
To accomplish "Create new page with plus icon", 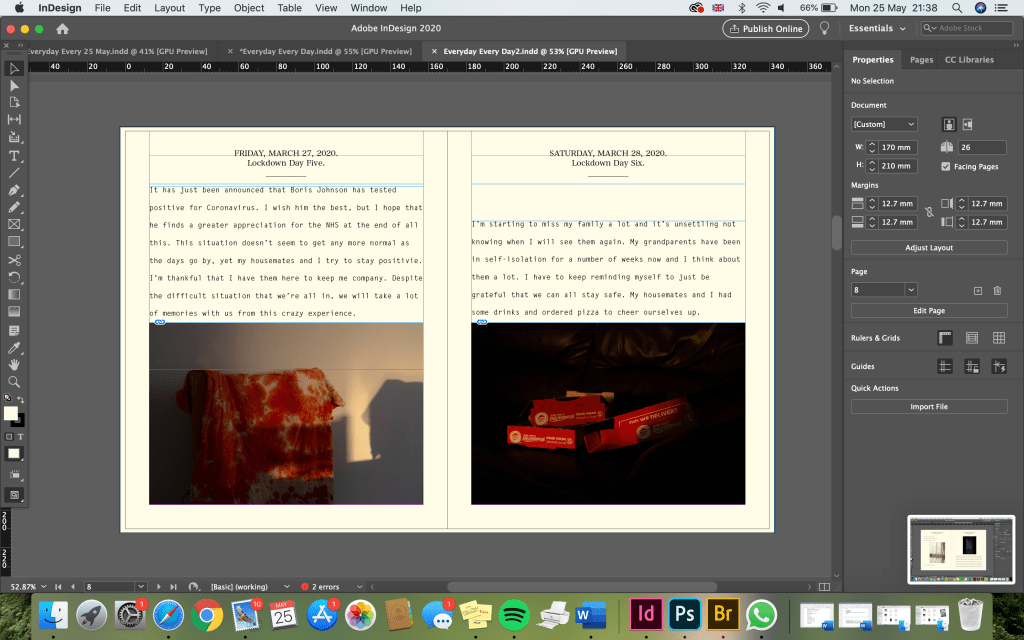I will tap(978, 290).
